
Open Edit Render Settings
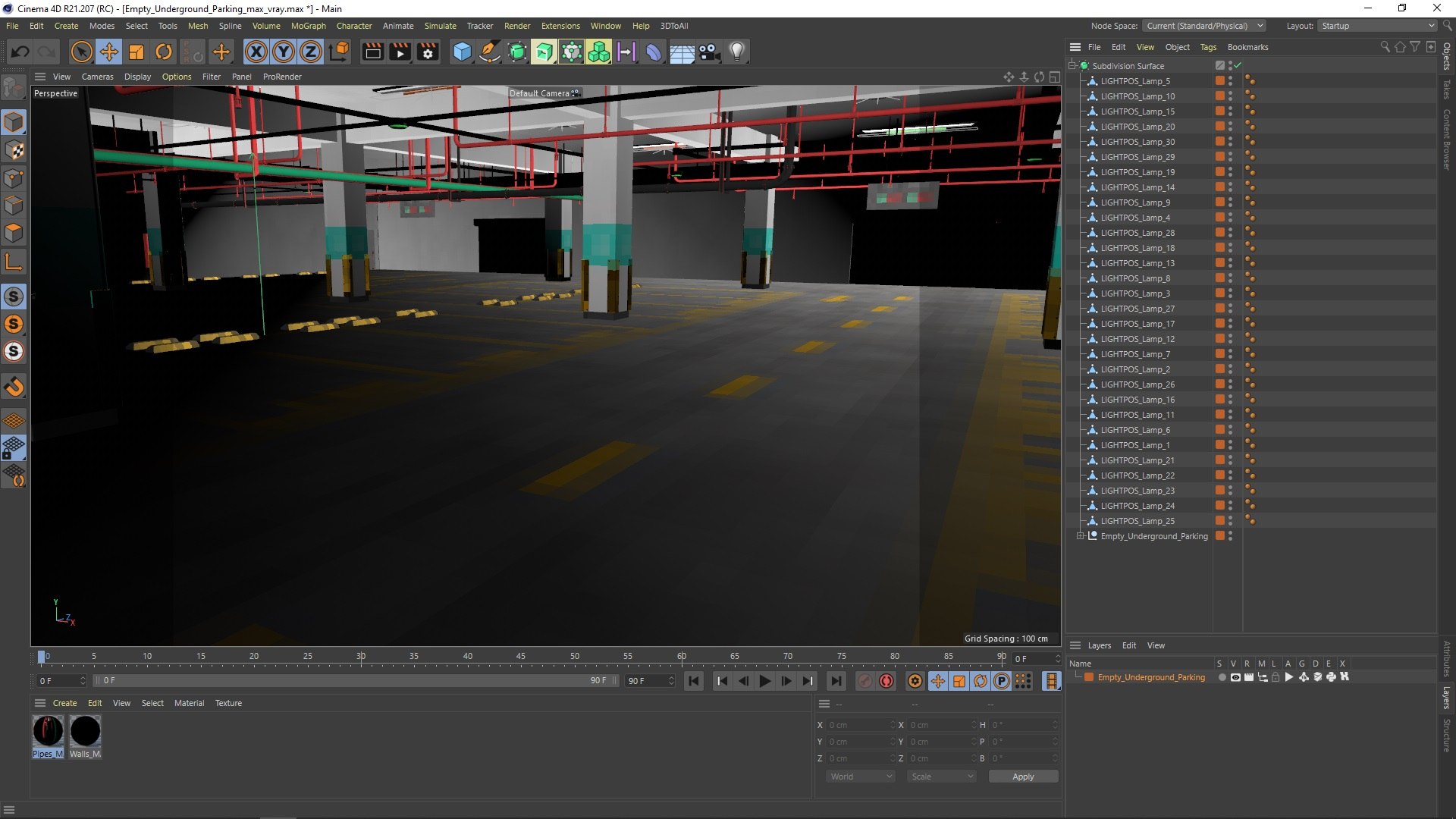click(x=428, y=52)
